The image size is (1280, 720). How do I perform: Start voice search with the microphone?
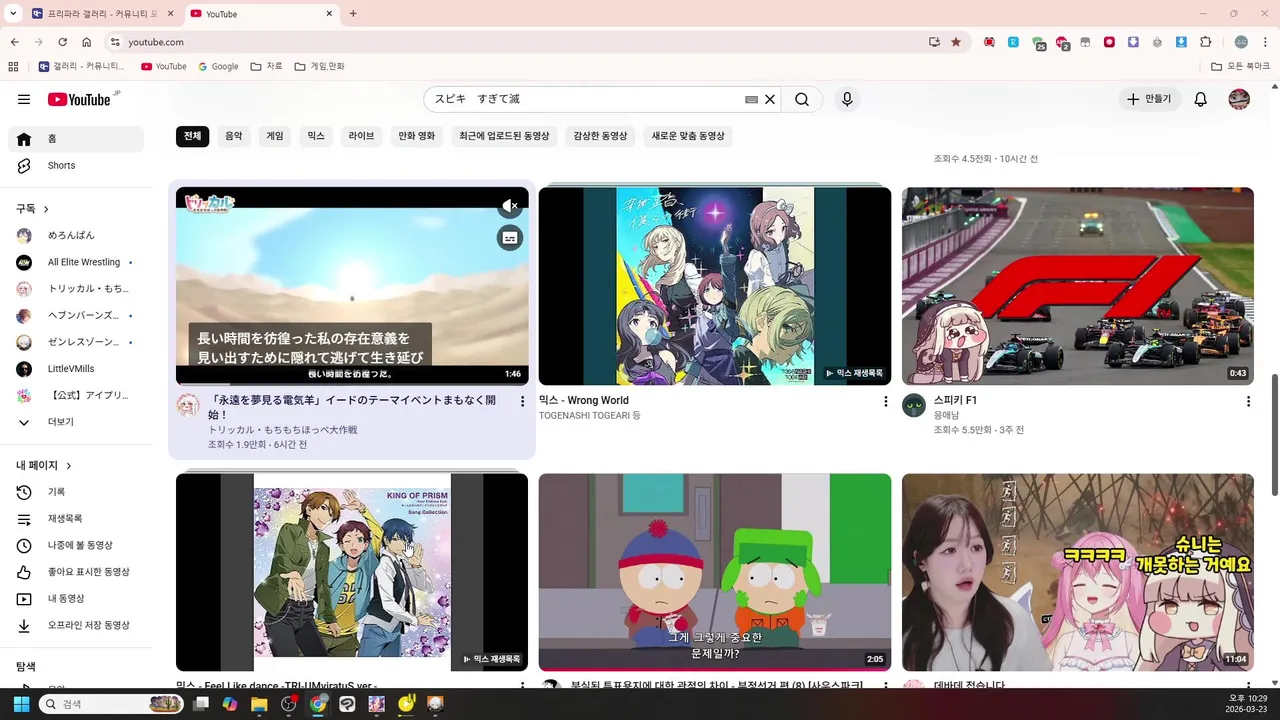(x=847, y=99)
